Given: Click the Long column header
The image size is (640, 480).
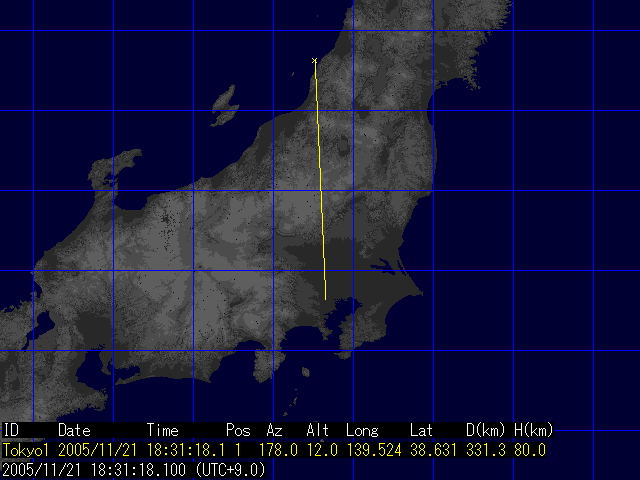Looking at the screenshot, I should 362,430.
